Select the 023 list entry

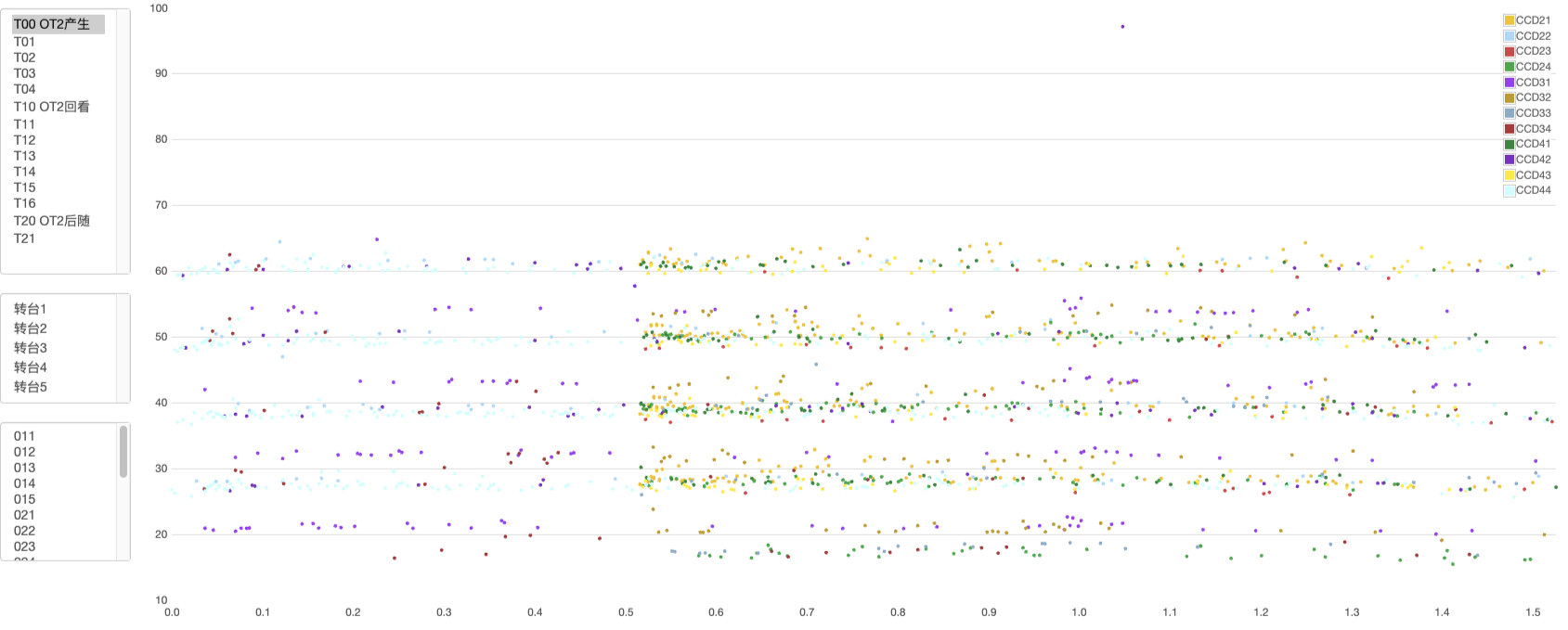pos(24,546)
